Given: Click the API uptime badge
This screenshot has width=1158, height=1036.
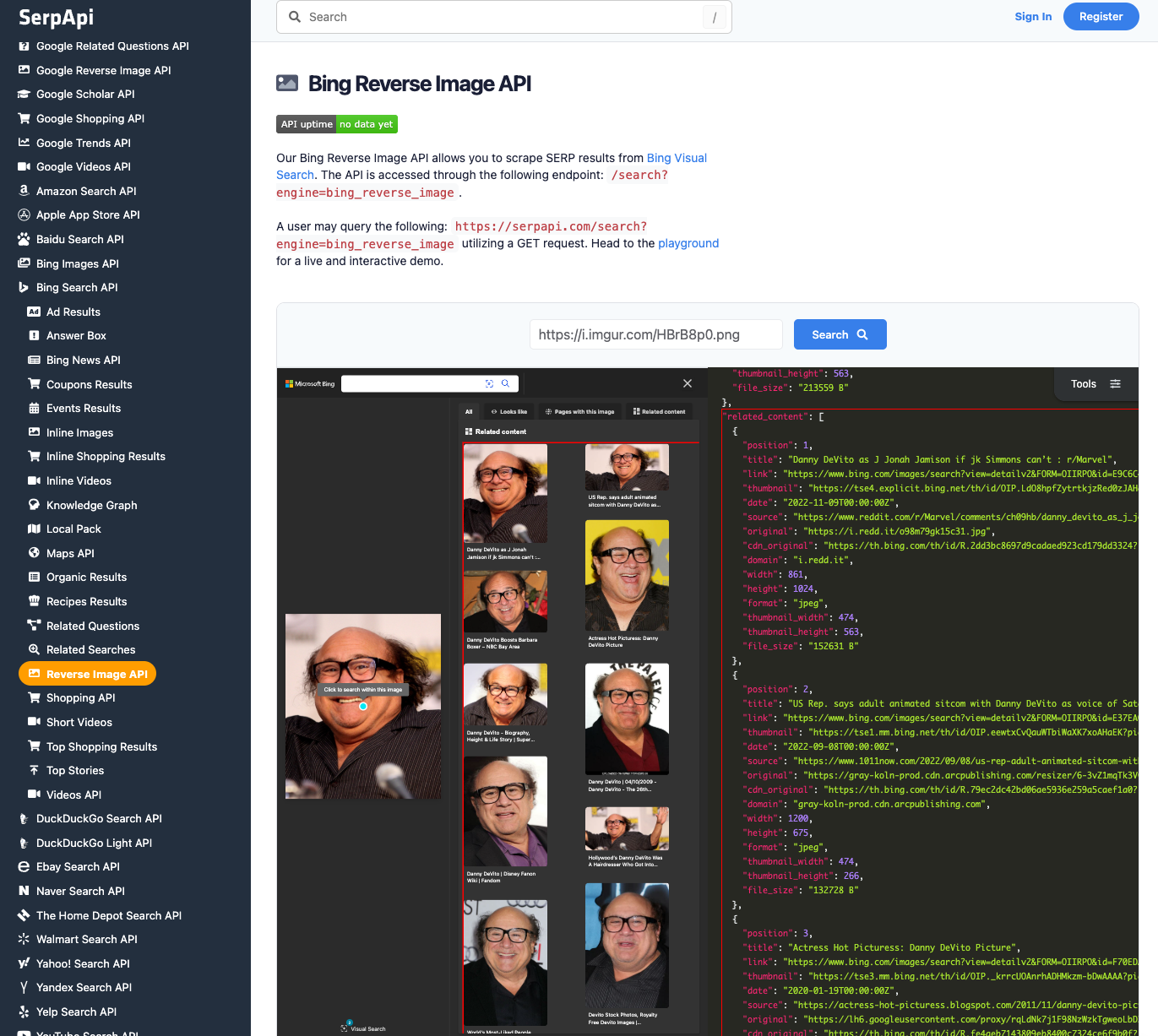Looking at the screenshot, I should 336,124.
